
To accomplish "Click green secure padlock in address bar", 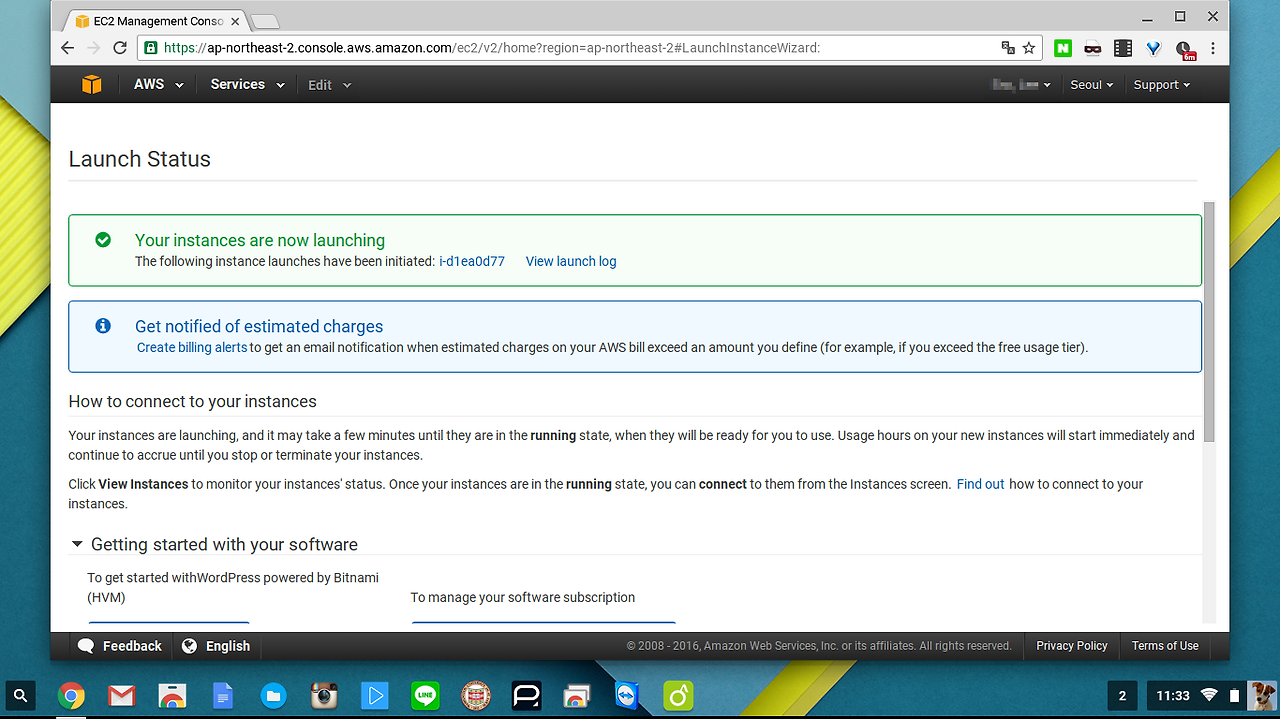I will pyautogui.click(x=151, y=48).
